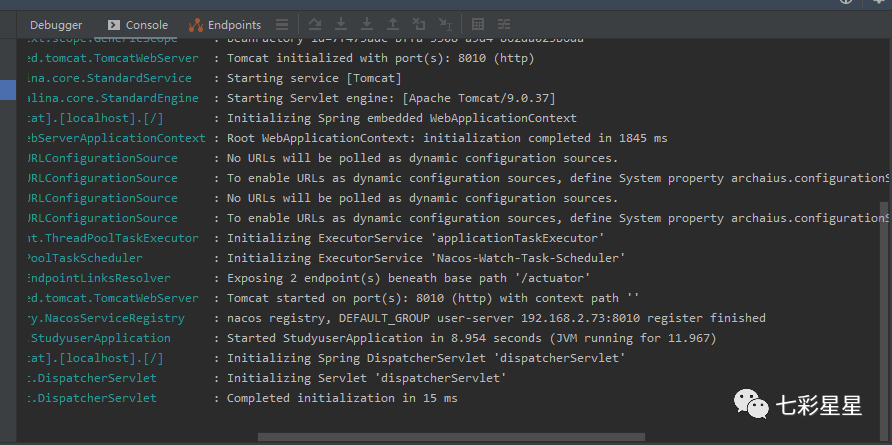Image resolution: width=892 pixels, height=445 pixels.
Task: Switch to the Debugger tab
Action: (56, 25)
